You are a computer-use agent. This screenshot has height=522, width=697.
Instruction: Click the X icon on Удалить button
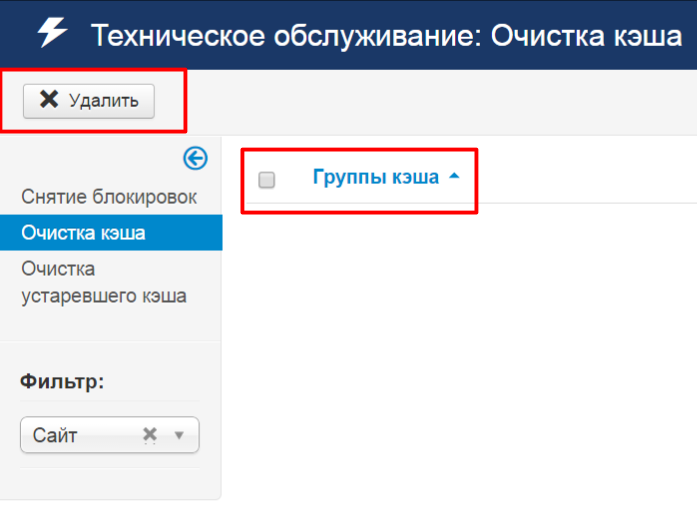[48, 99]
